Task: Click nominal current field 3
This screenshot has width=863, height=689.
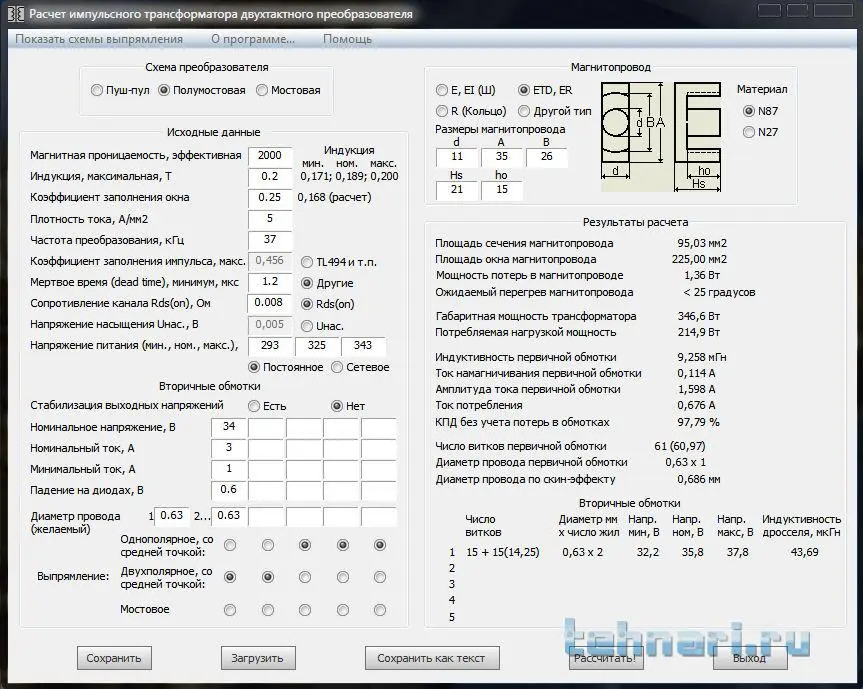Action: click(x=229, y=448)
